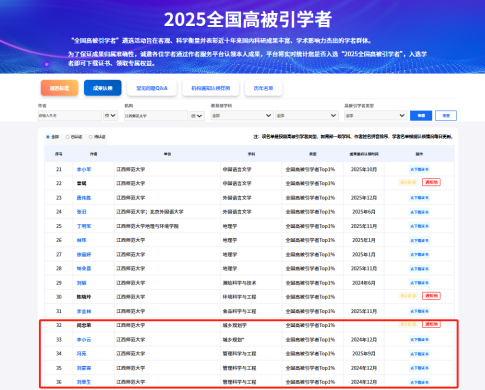
Task: Click red 通知他 button in row 32
Action: tap(431, 324)
